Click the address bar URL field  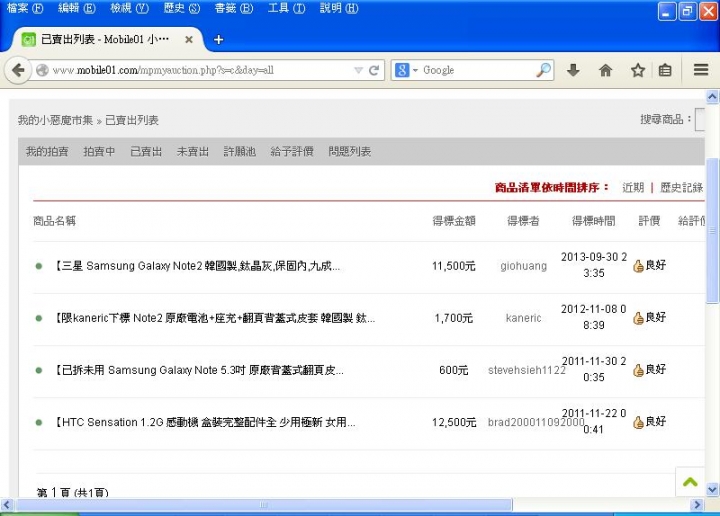201,70
